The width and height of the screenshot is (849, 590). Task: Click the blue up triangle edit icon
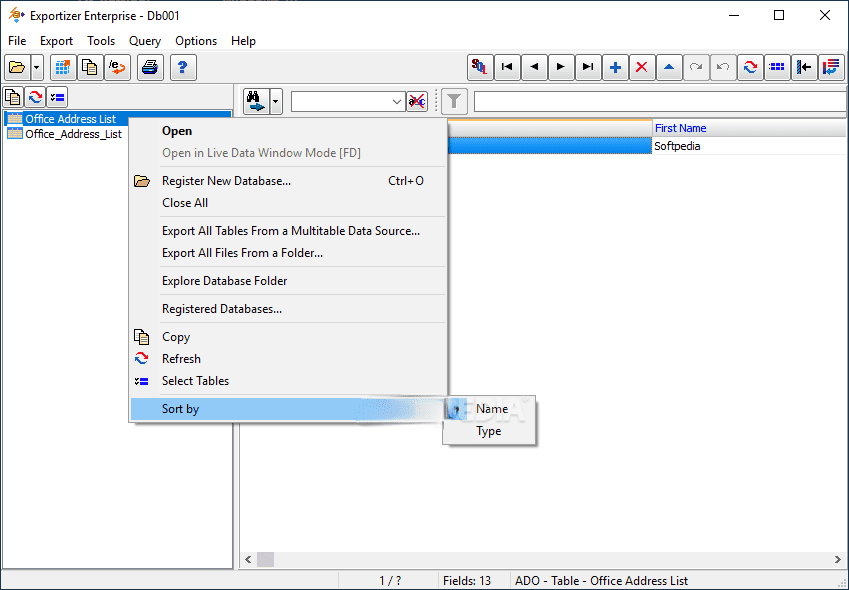(x=669, y=68)
